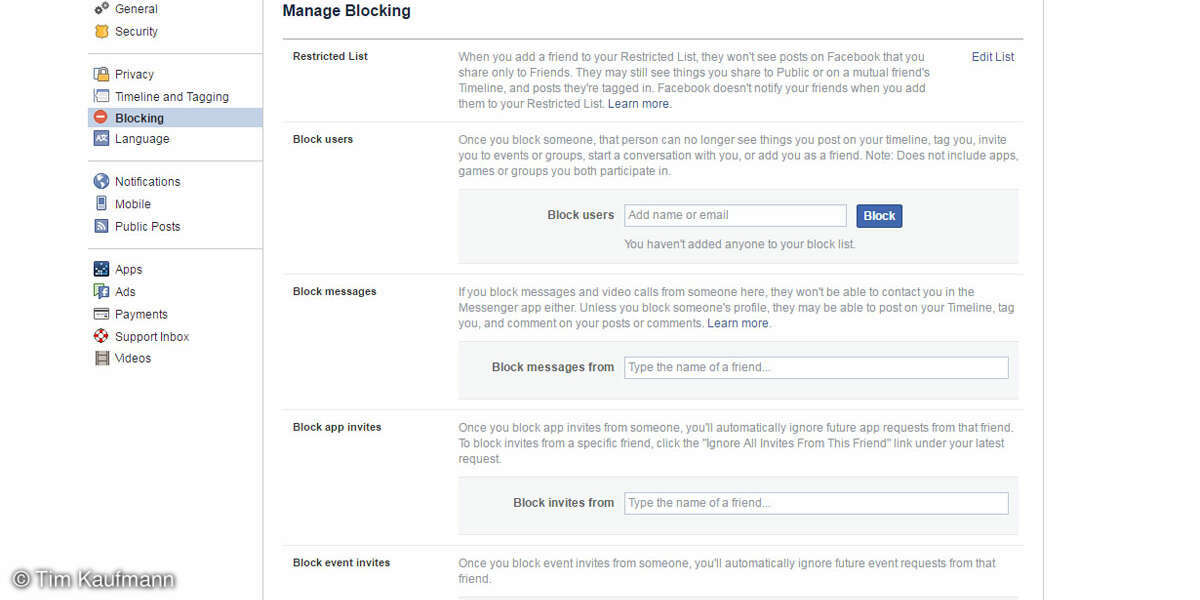Click the Apps icon
This screenshot has width=1200, height=600.
click(x=101, y=269)
